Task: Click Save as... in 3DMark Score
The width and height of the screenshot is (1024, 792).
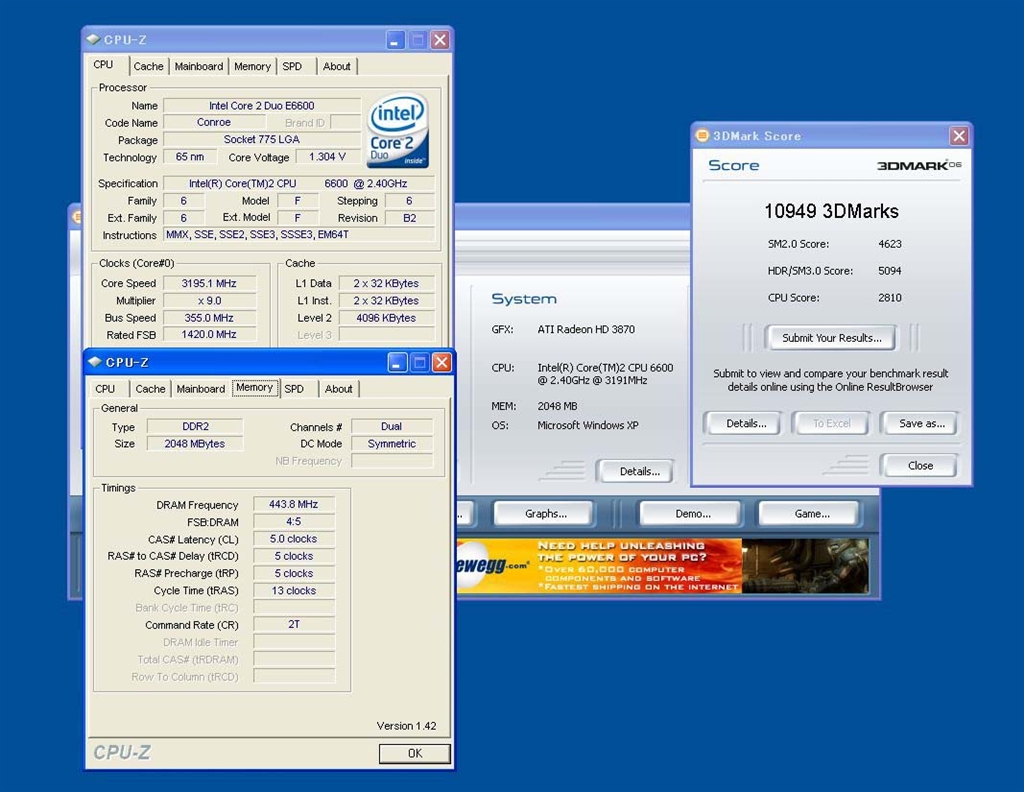Action: tap(921, 423)
